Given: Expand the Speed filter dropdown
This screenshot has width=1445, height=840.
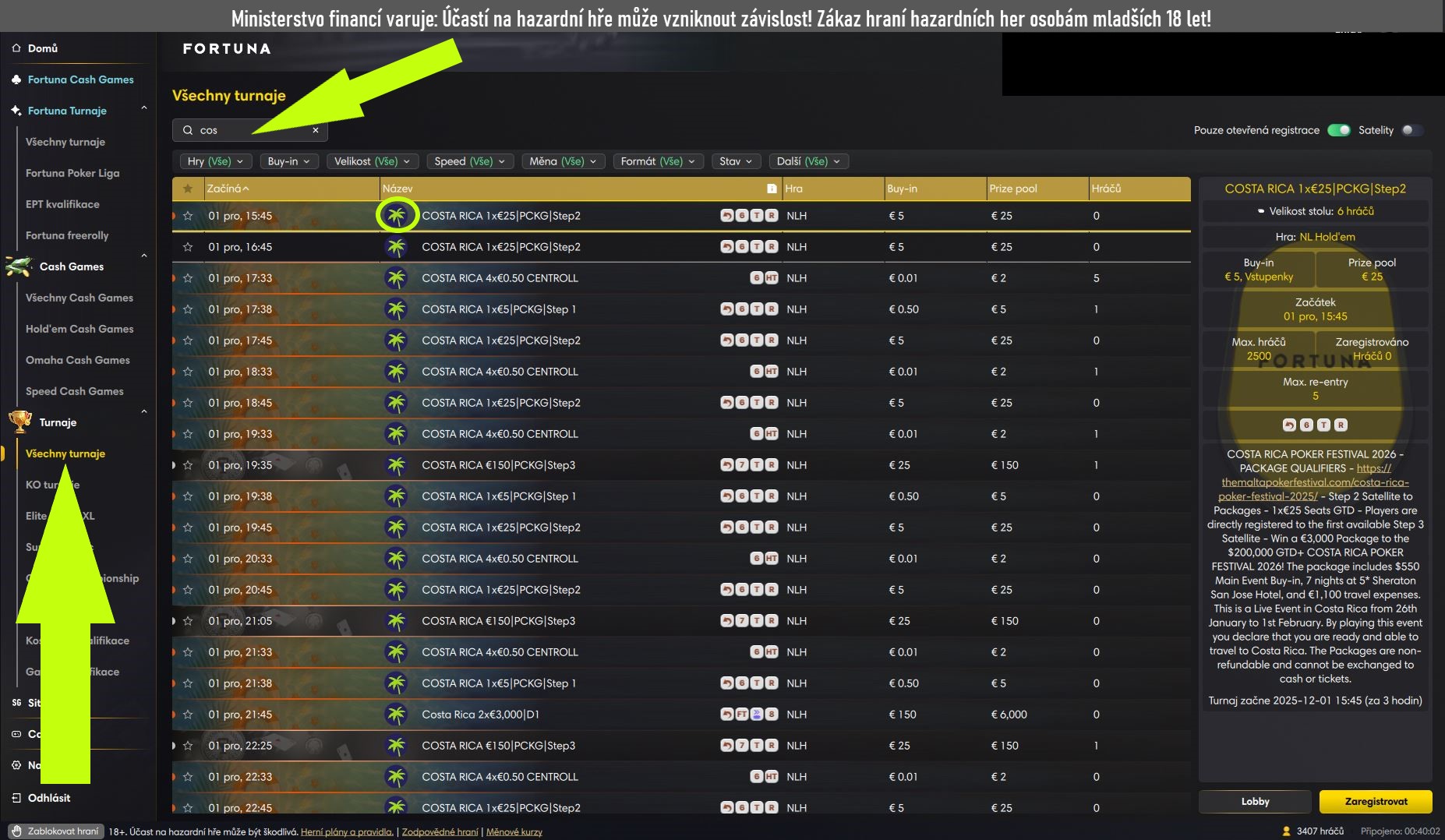Looking at the screenshot, I should pos(469,161).
